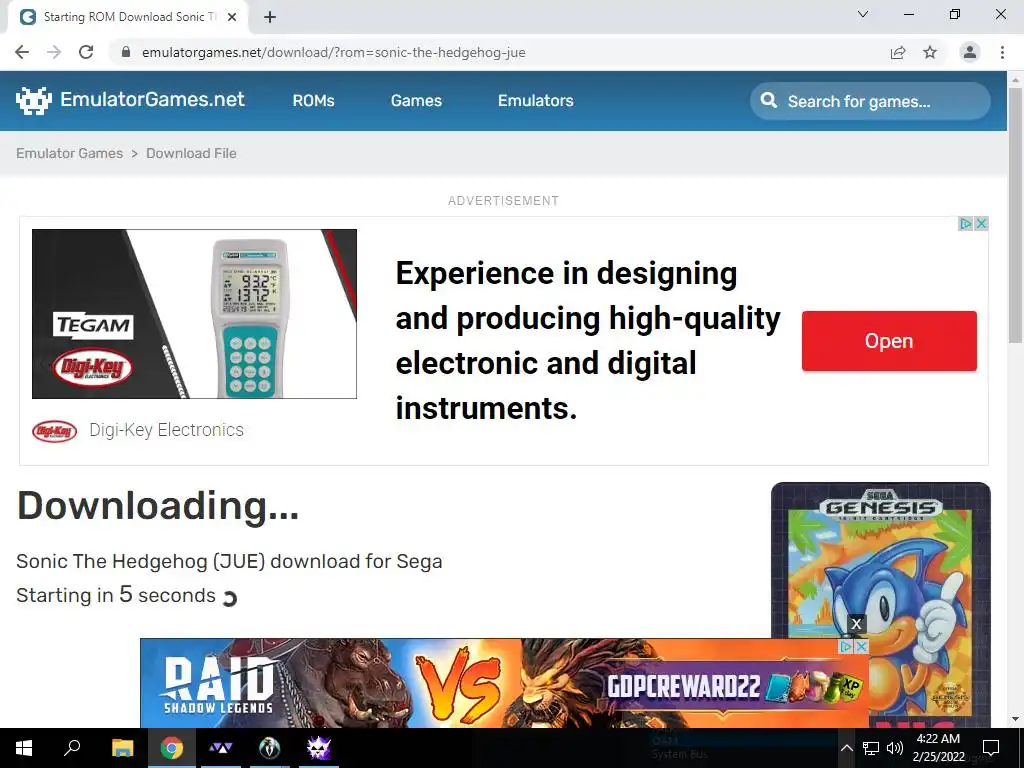Open a new tab with plus button
The width and height of the screenshot is (1024, 768).
tap(270, 17)
